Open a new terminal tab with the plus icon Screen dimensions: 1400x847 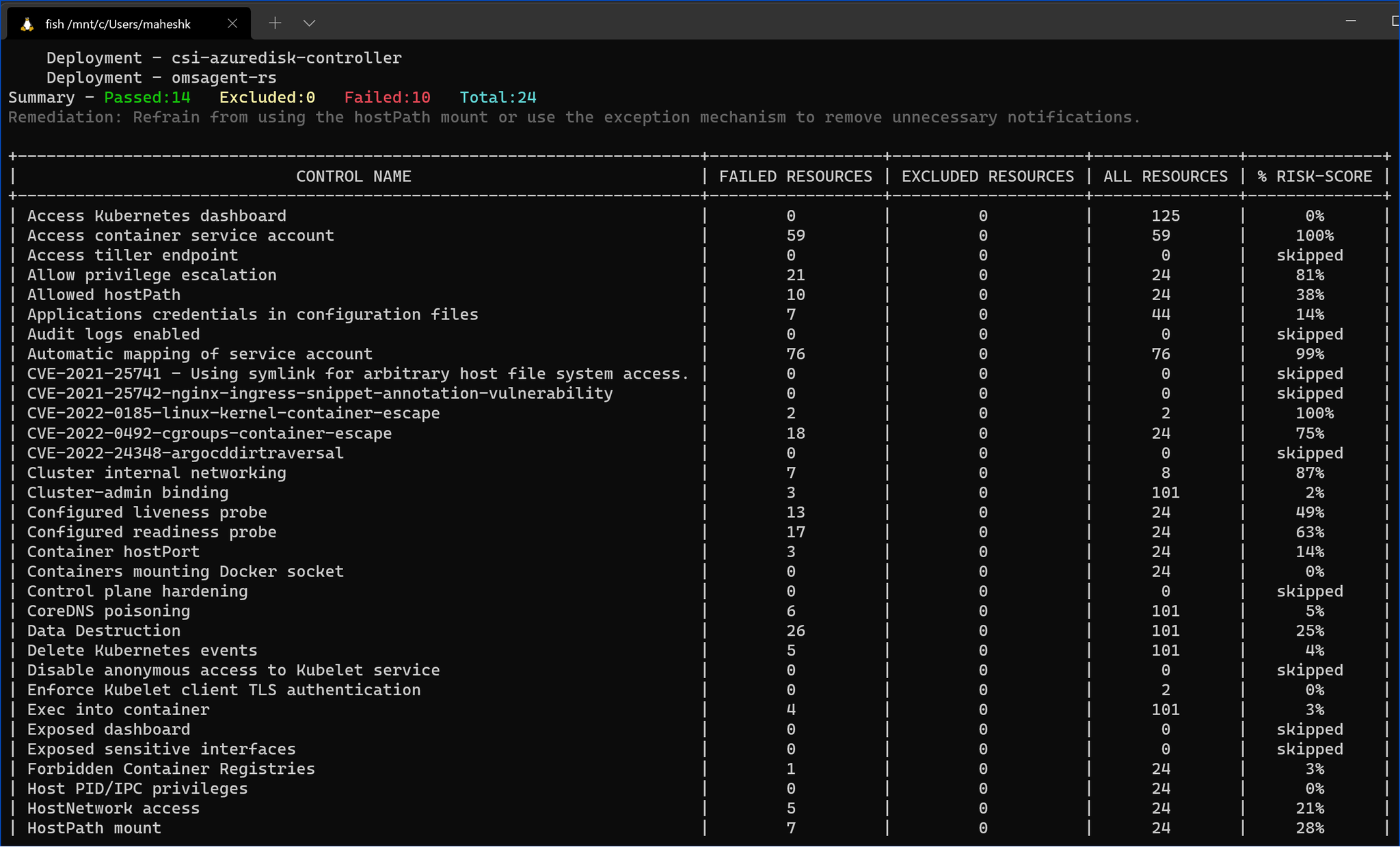click(x=275, y=23)
